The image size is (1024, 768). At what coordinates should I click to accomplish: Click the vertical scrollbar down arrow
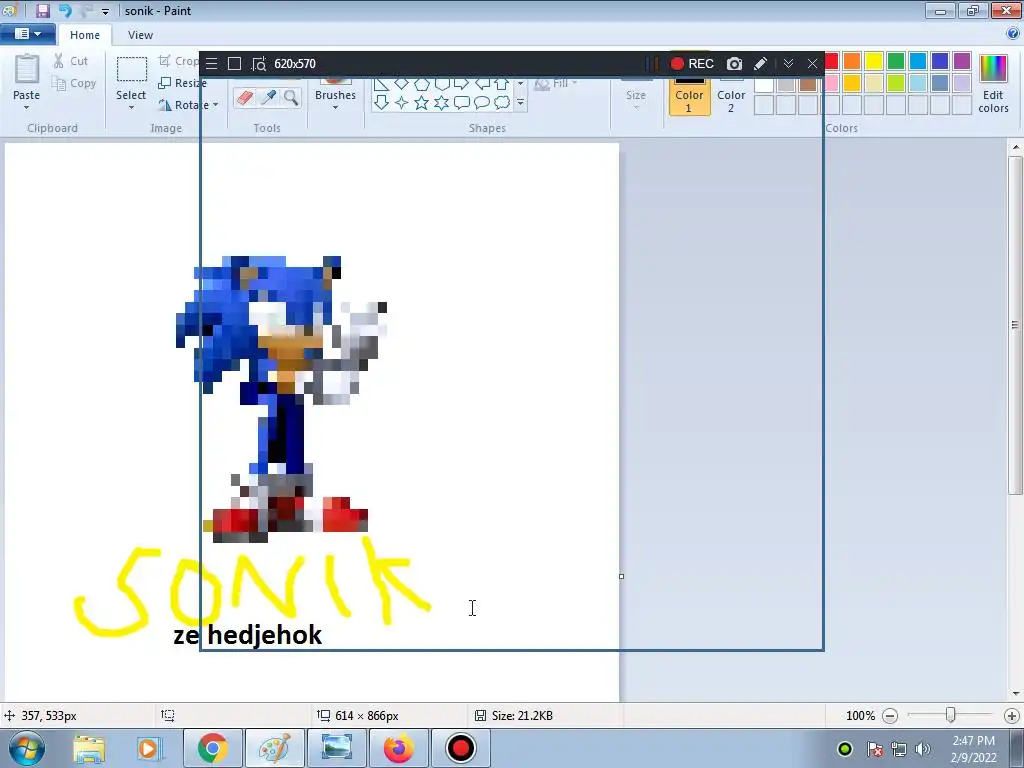click(x=1016, y=694)
